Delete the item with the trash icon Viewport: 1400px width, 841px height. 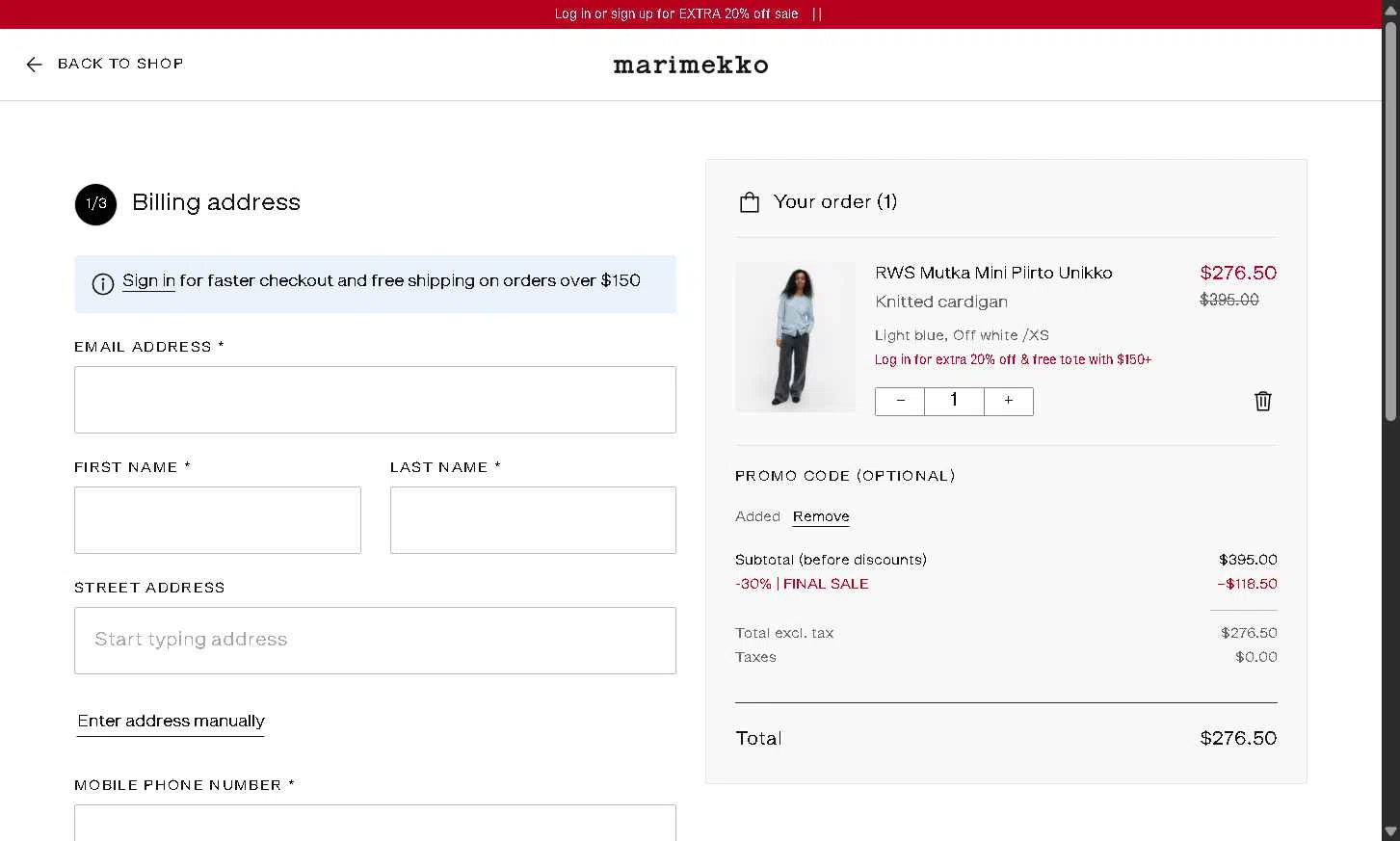click(1263, 401)
